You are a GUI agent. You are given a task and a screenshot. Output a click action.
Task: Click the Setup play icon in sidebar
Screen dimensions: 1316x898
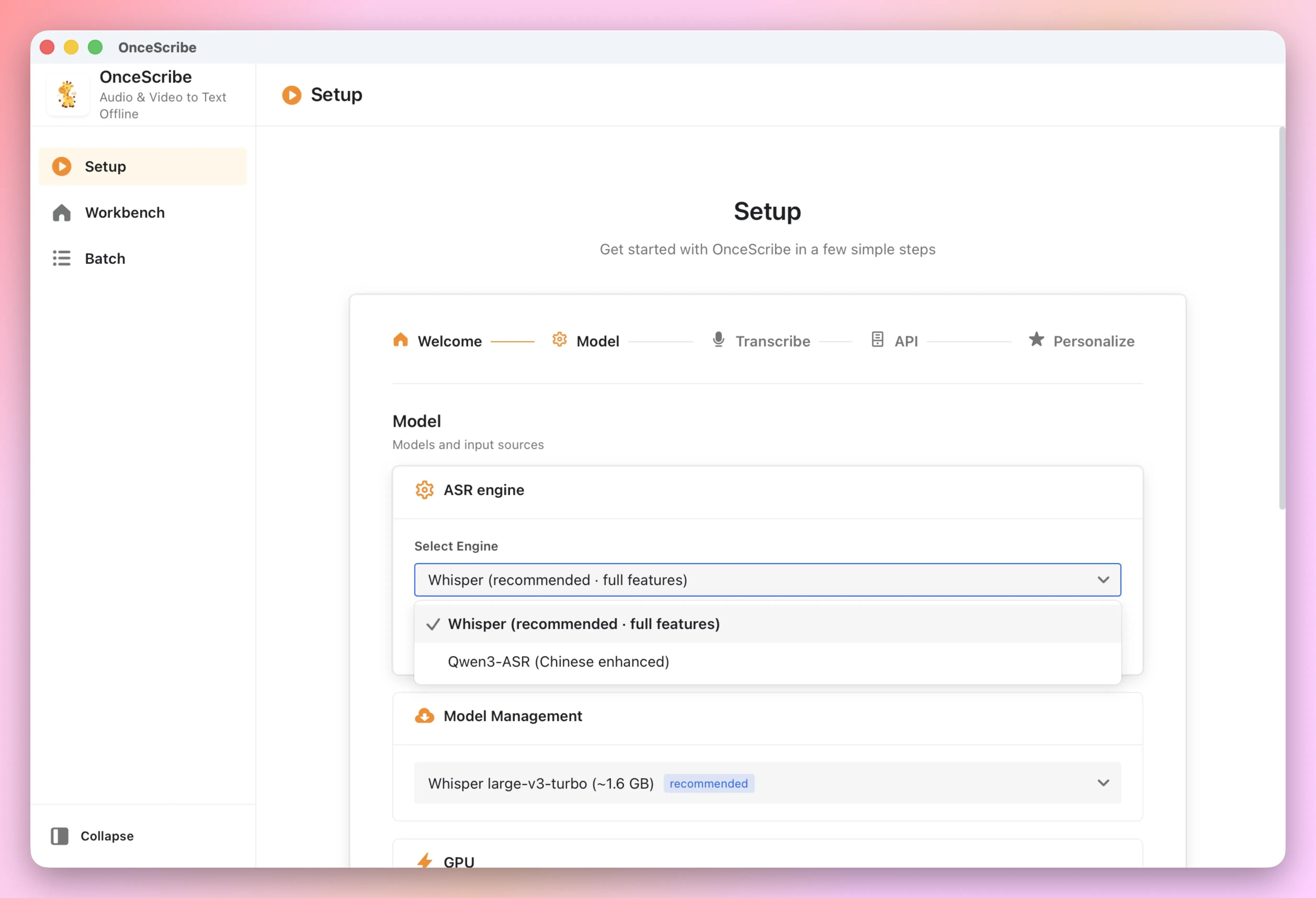point(62,167)
